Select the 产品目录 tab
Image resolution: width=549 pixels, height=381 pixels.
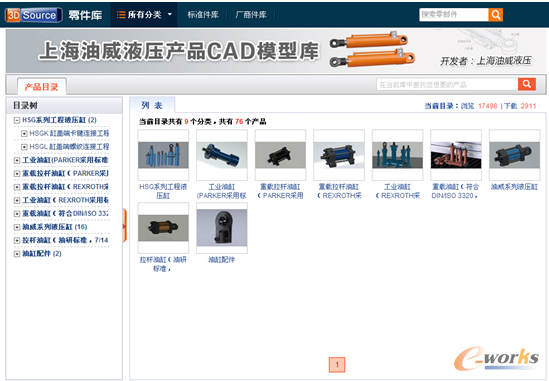[x=41, y=86]
